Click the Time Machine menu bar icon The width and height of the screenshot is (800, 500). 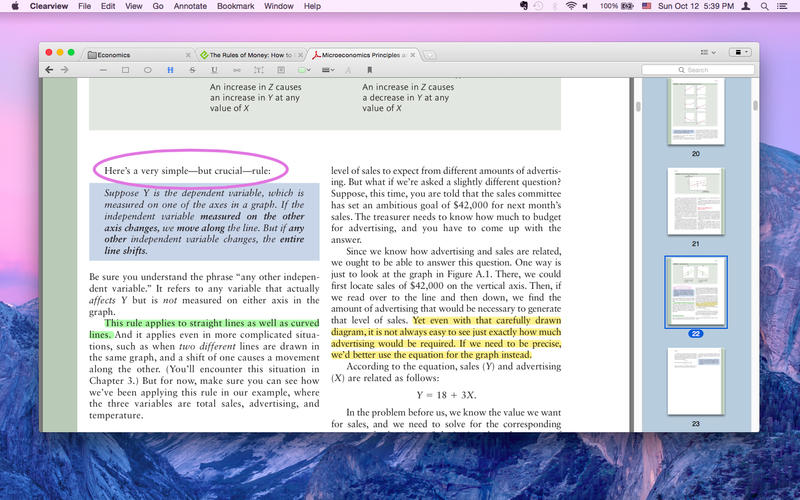click(x=538, y=6)
